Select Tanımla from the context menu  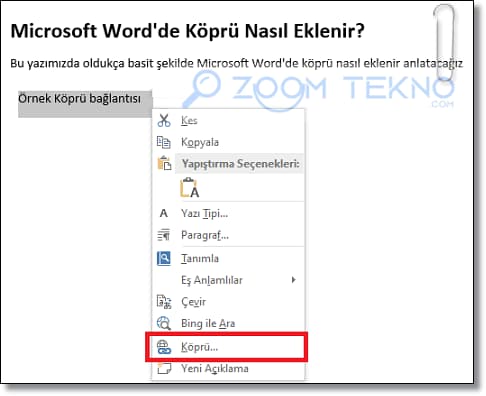click(x=228, y=258)
